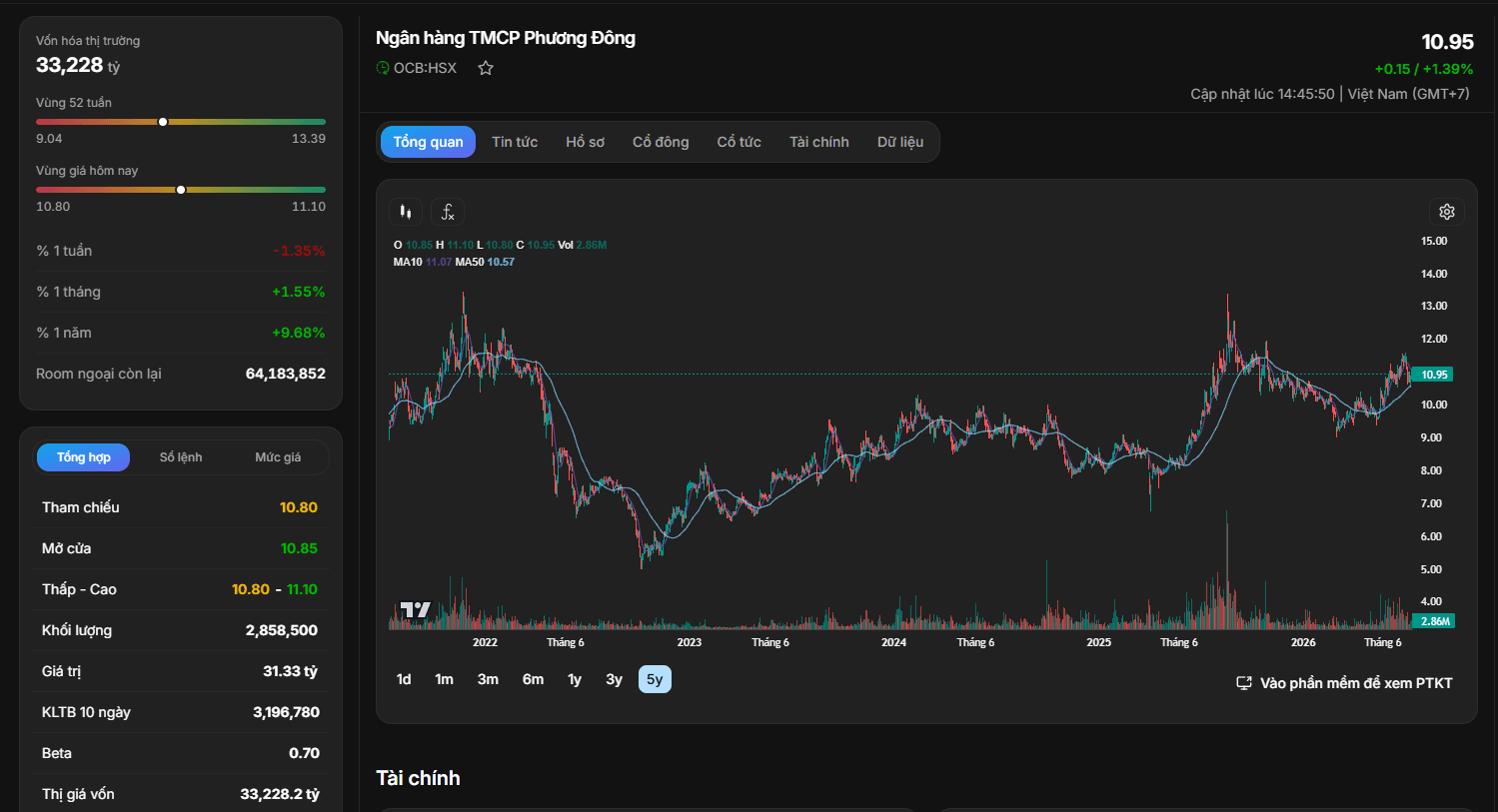Select the Sổ lệnh tab
The height and width of the screenshot is (812, 1498).
pos(181,457)
